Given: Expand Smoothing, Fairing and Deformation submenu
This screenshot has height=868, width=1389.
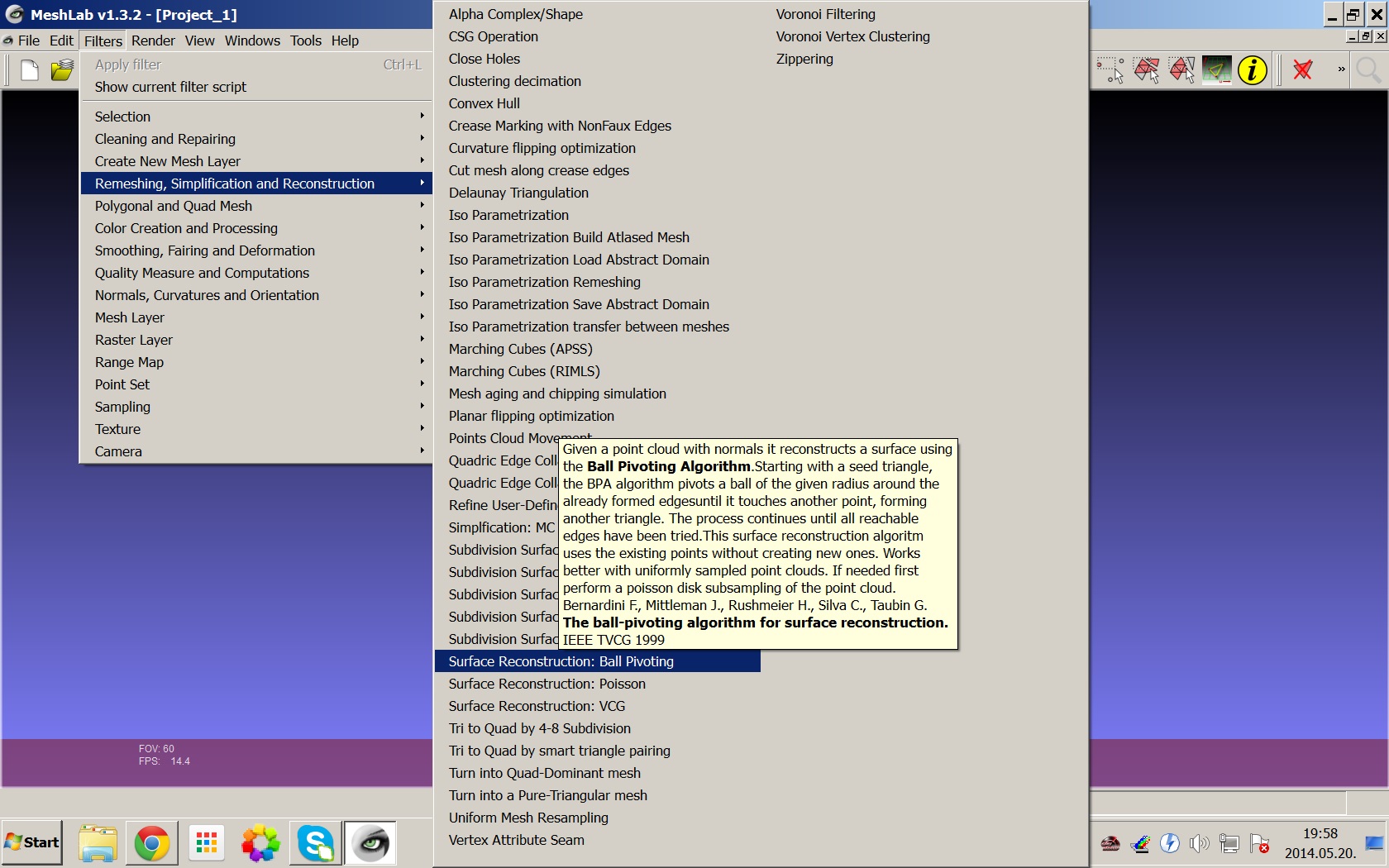Looking at the screenshot, I should pyautogui.click(x=256, y=250).
